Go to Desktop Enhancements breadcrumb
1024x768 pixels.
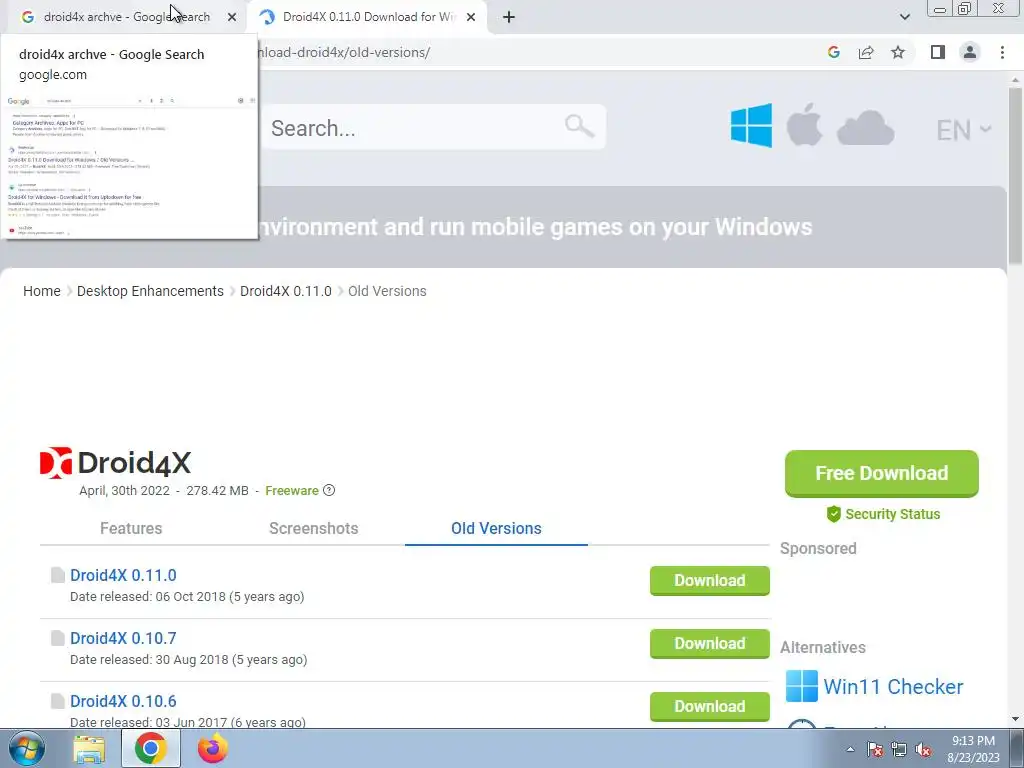point(150,291)
